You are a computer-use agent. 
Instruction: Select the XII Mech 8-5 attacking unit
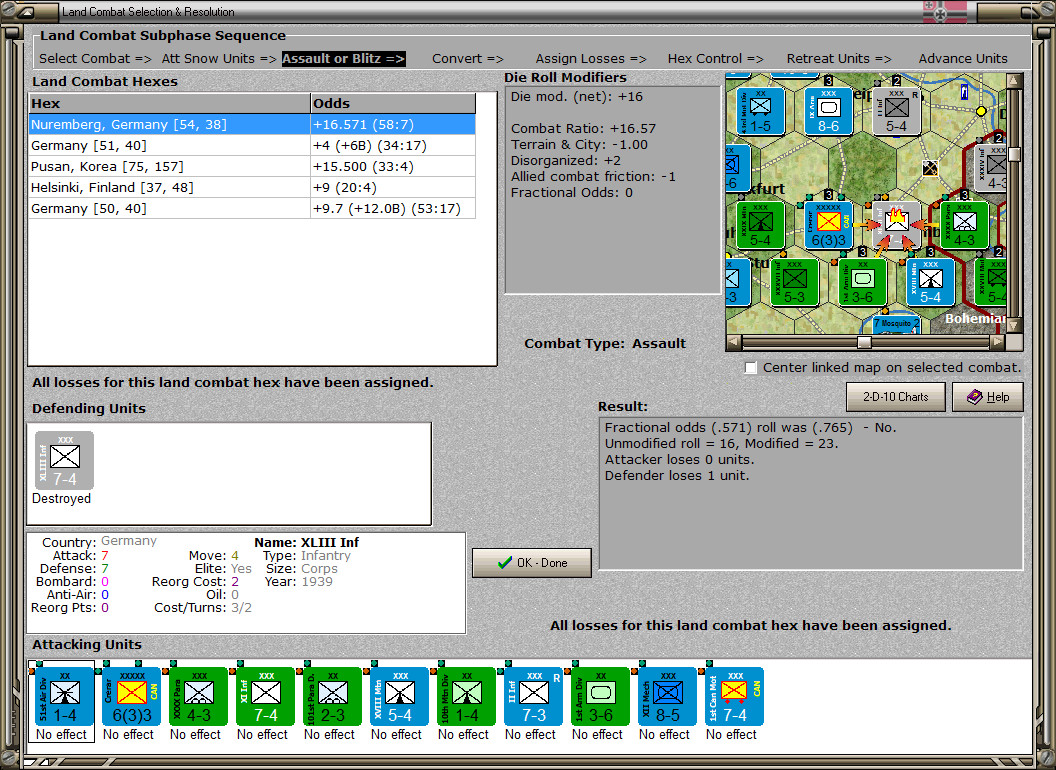pos(667,697)
